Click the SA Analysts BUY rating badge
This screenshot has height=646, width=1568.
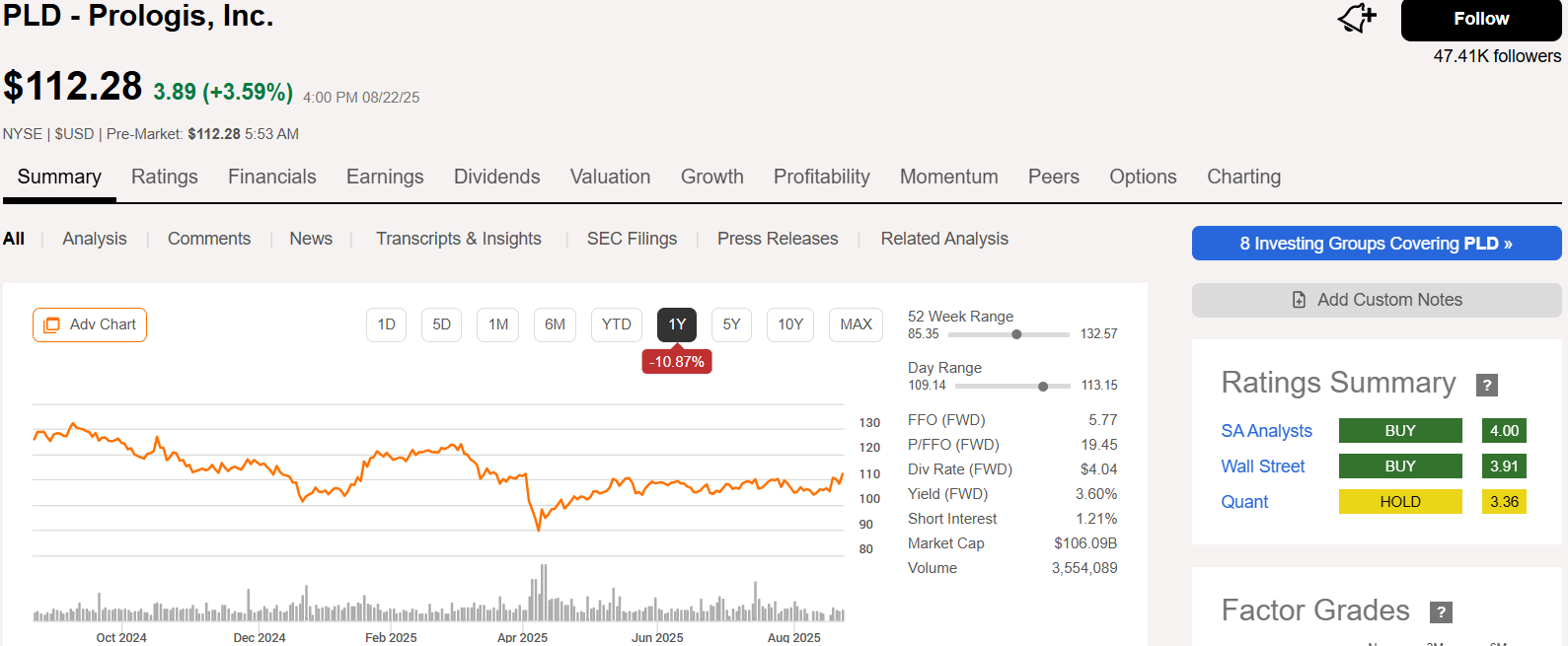pos(1400,431)
